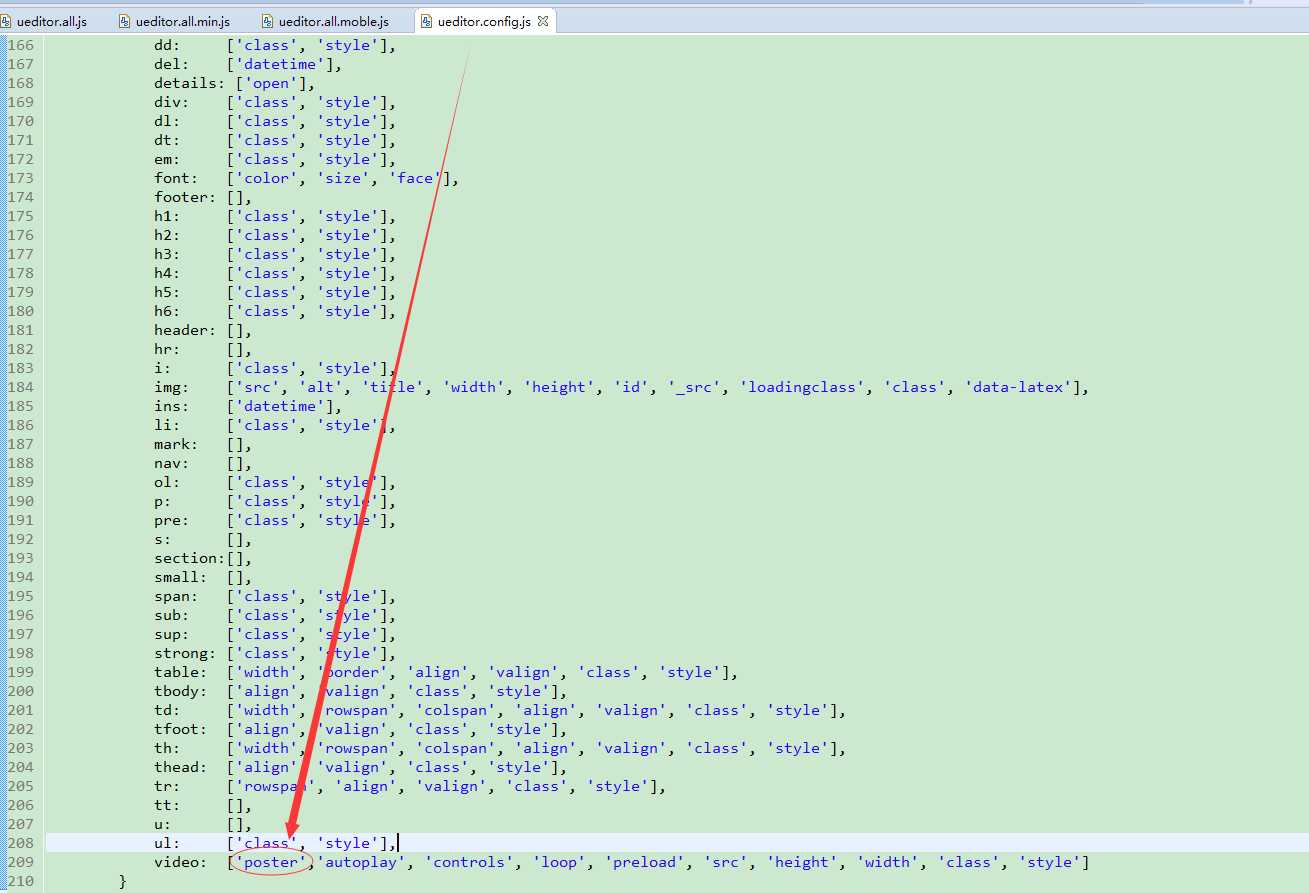Close the ueditor.config.js tab
Screen dimensions: 1309x893
coord(543,21)
